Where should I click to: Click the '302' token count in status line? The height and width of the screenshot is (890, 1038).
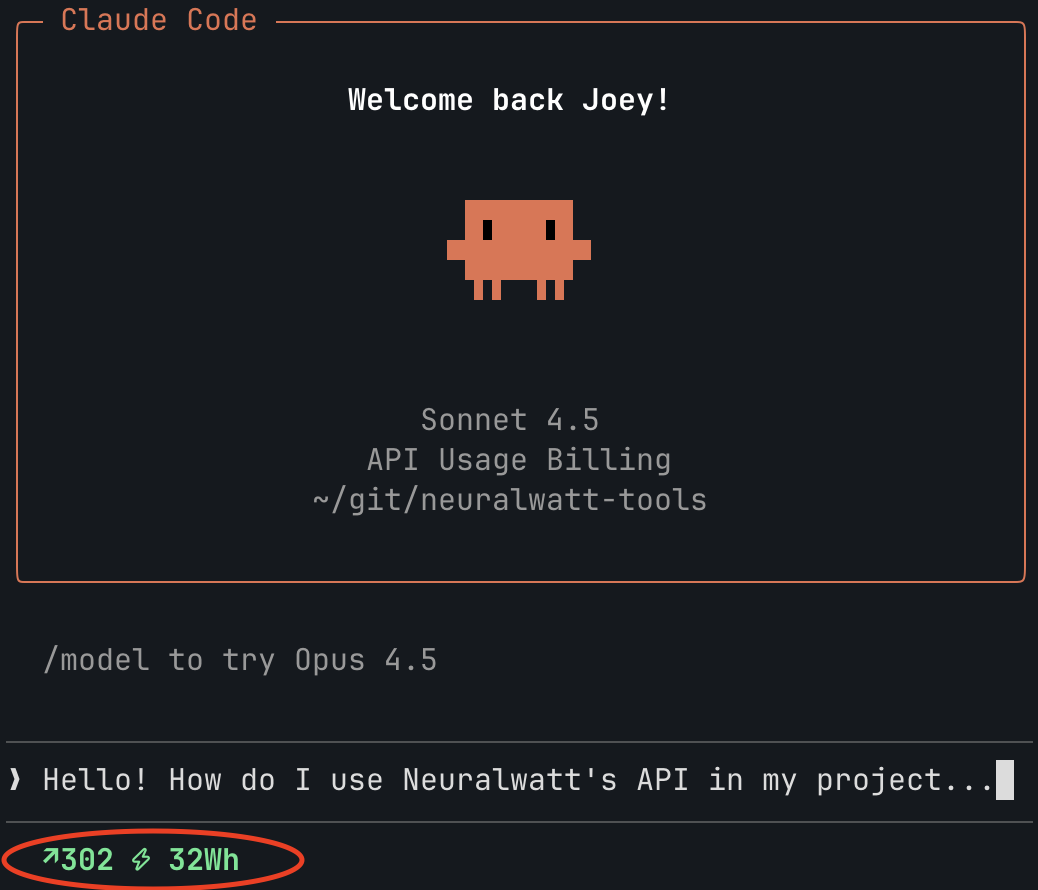click(87, 860)
